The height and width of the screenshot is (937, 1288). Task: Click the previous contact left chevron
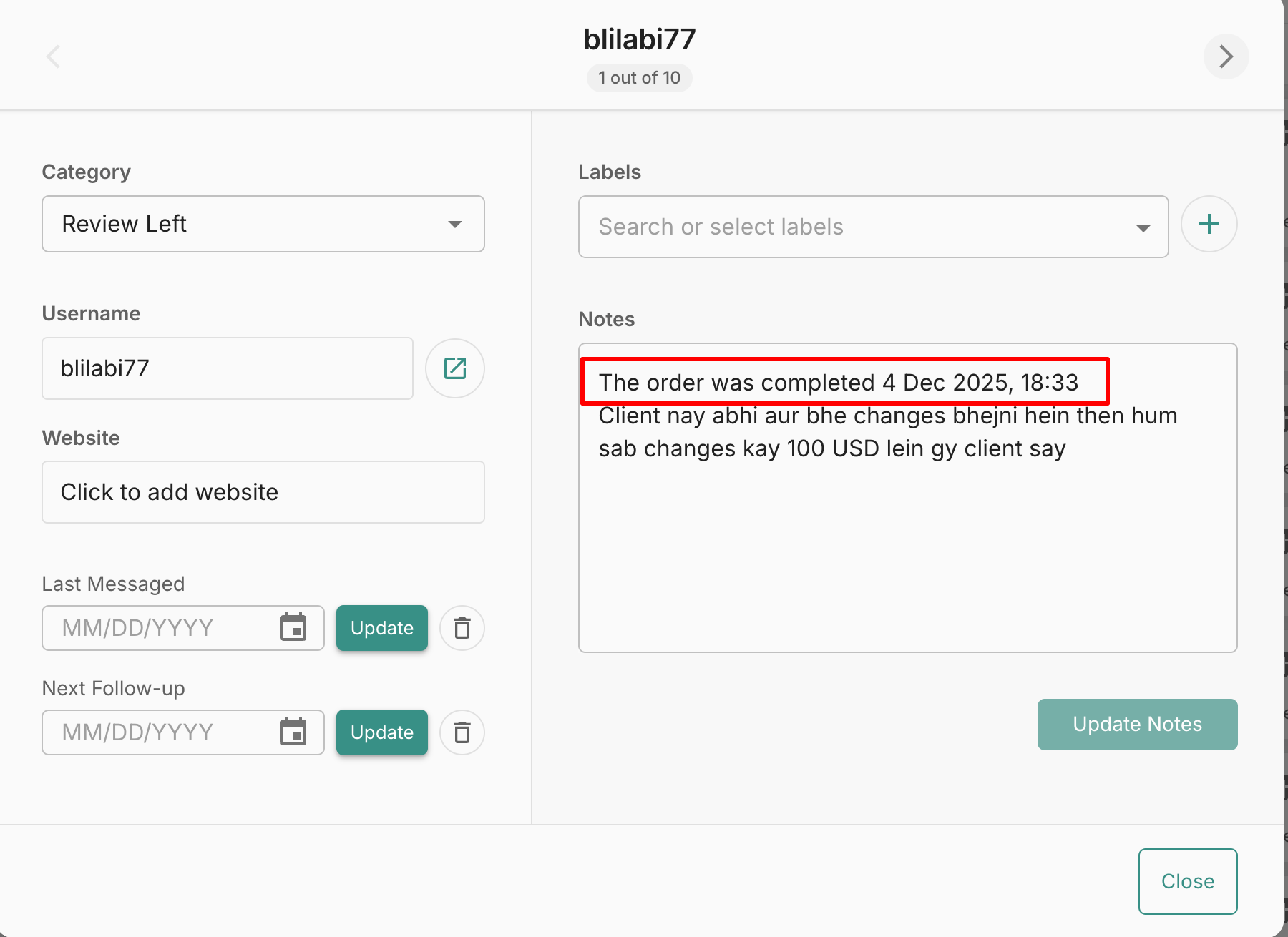tap(54, 57)
